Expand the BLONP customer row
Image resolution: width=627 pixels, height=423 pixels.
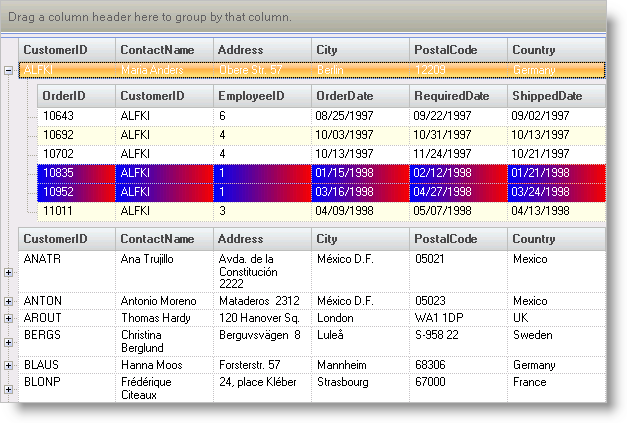tap(9, 381)
